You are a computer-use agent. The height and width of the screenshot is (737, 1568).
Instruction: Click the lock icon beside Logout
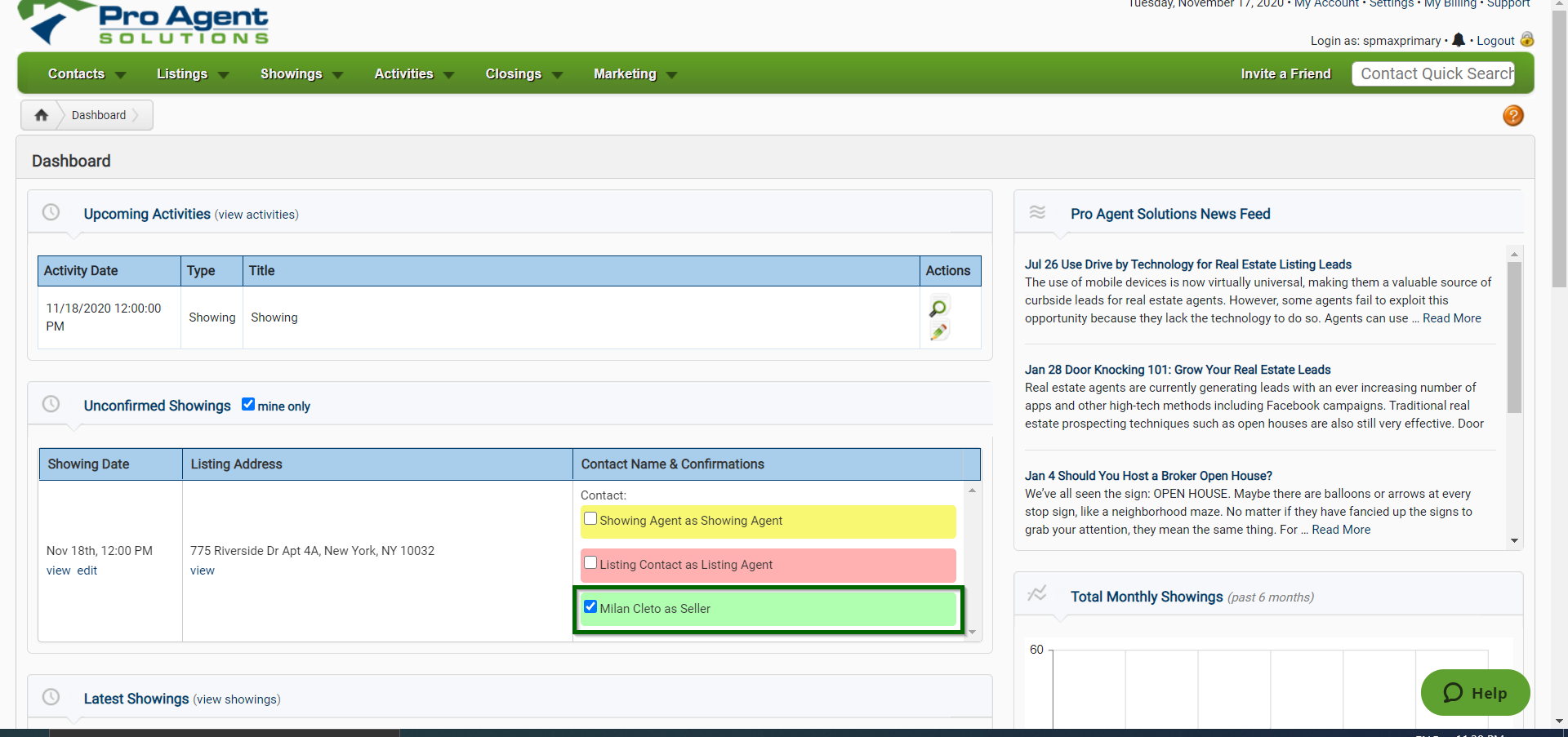(x=1527, y=39)
